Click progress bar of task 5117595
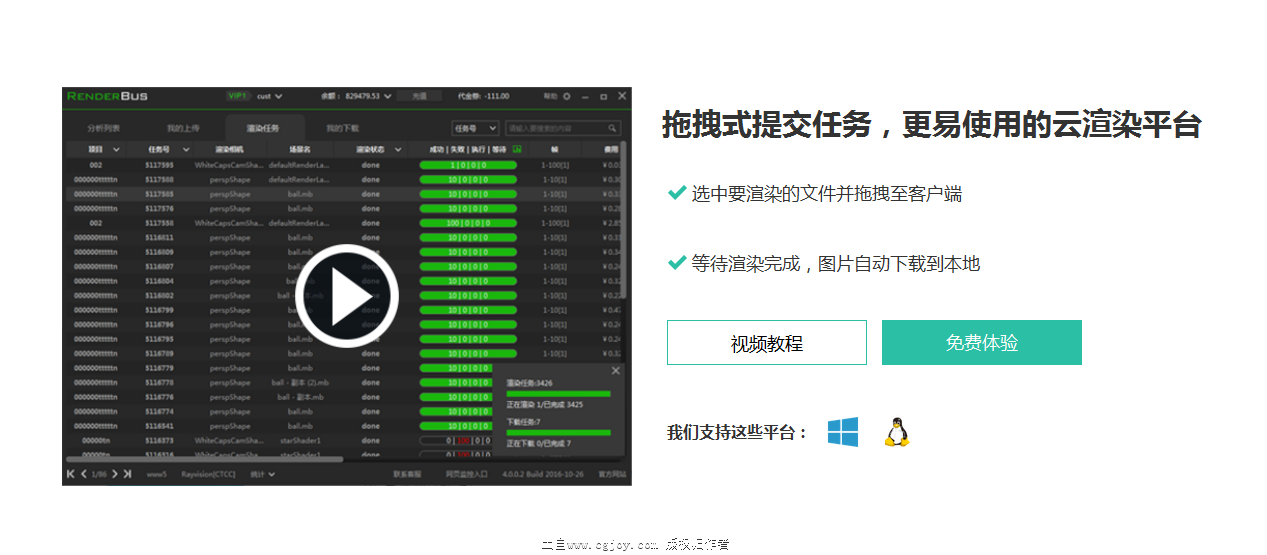1267x555 pixels. (x=468, y=165)
